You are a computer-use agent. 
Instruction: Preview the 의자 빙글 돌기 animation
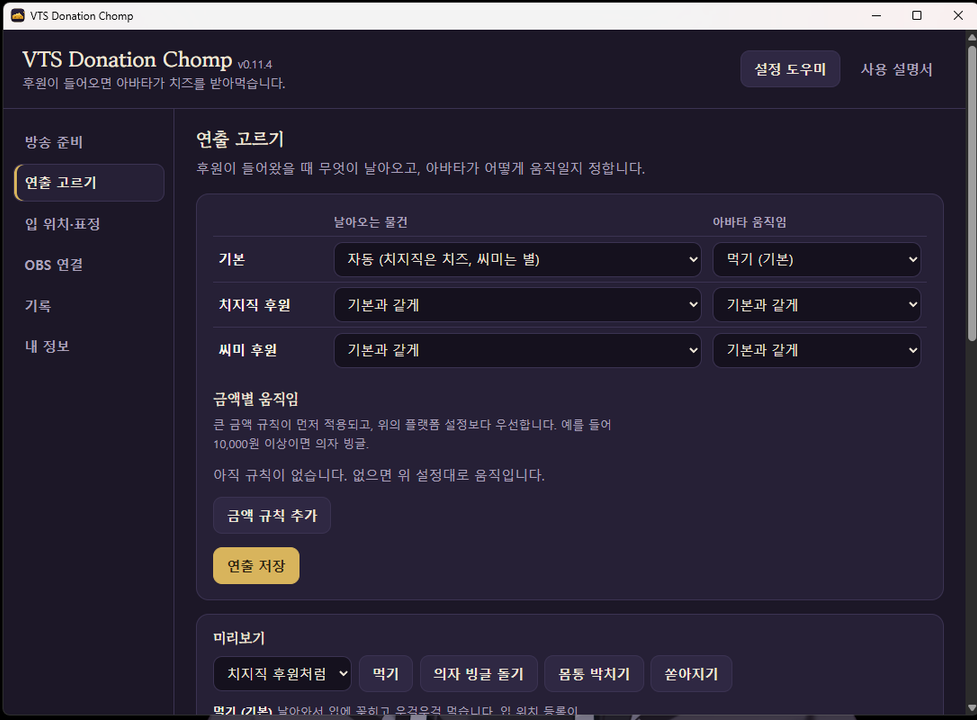[479, 673]
